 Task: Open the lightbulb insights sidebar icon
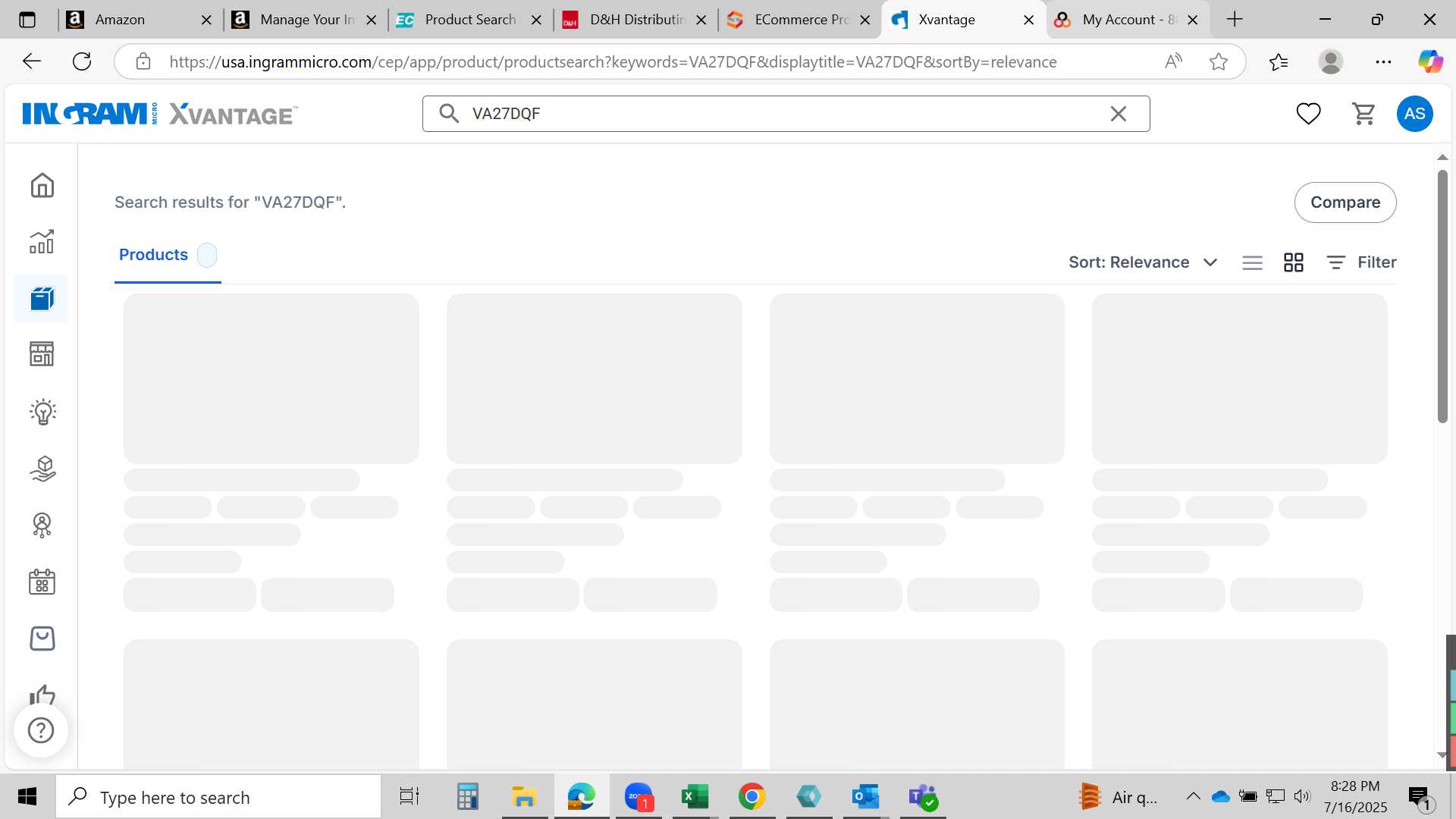[42, 412]
